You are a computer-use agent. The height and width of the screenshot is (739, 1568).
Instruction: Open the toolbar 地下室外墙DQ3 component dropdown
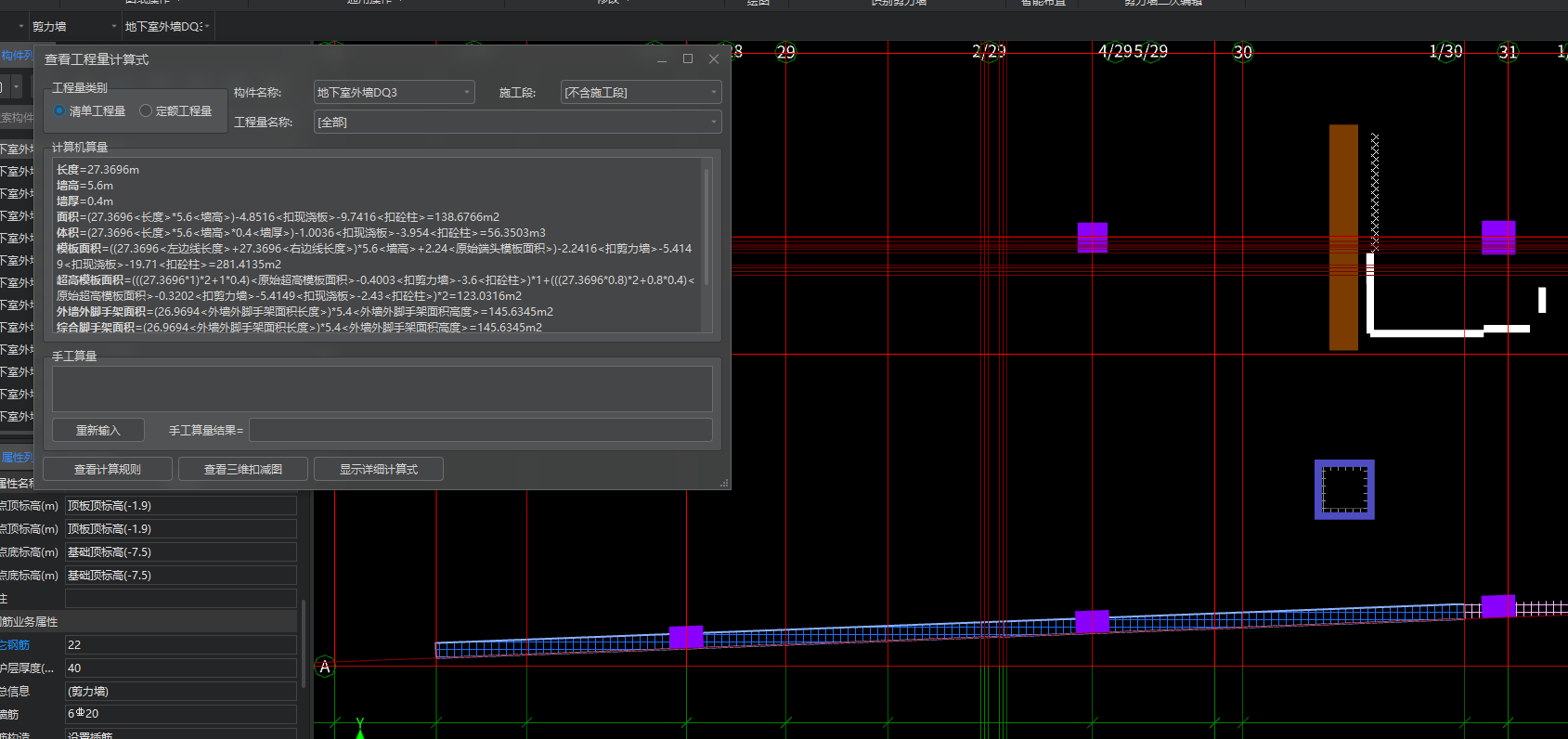click(x=167, y=27)
